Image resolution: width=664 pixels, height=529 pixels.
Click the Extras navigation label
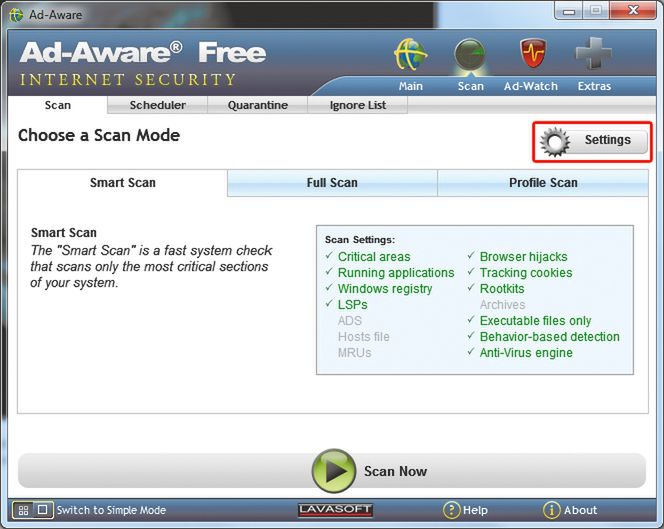pyautogui.click(x=594, y=86)
